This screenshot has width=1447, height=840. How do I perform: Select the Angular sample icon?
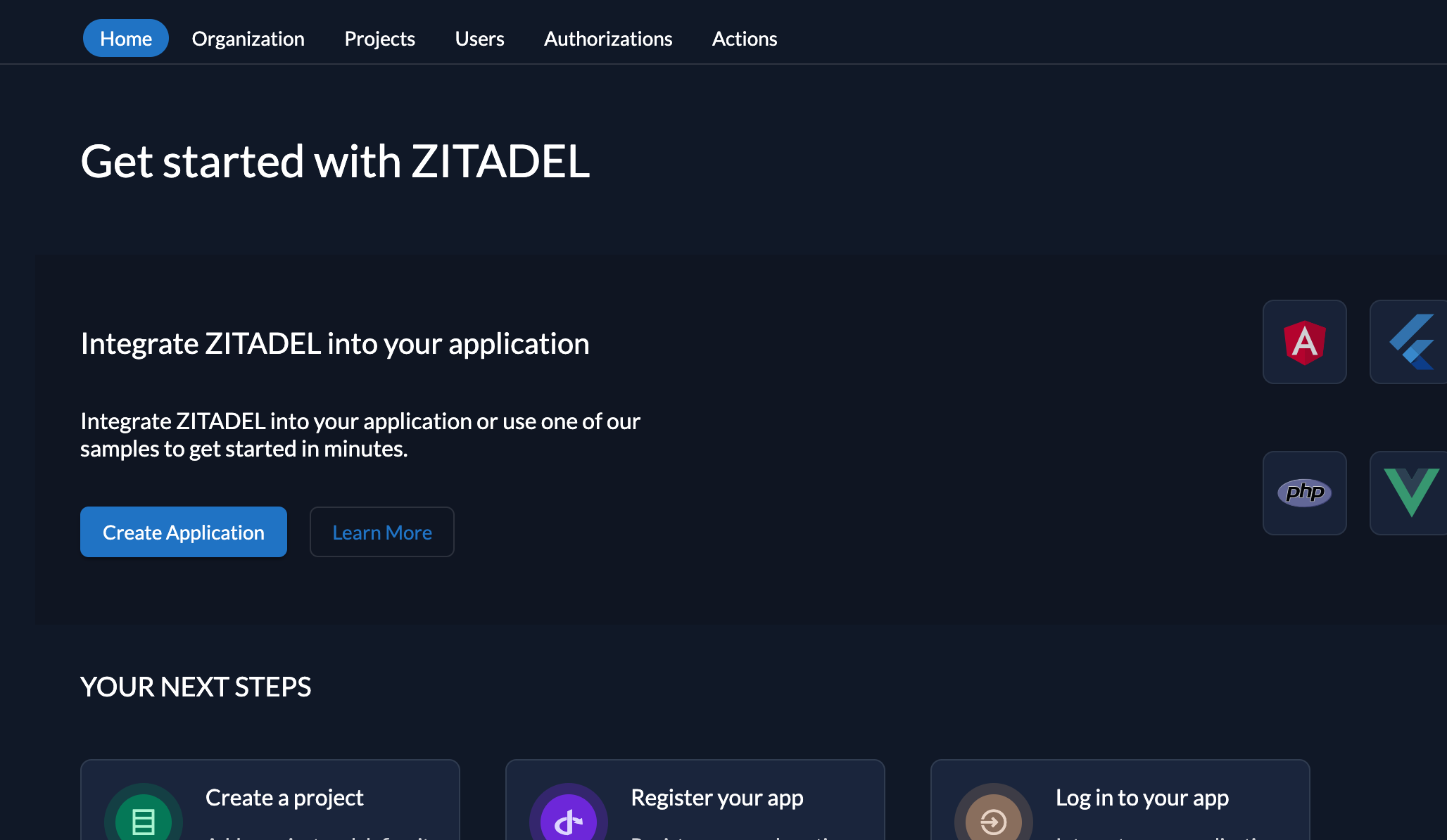[x=1304, y=342]
